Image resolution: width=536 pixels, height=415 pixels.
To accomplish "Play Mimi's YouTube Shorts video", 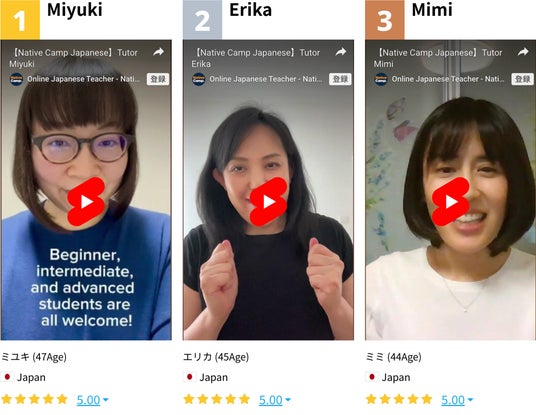I will tap(451, 202).
